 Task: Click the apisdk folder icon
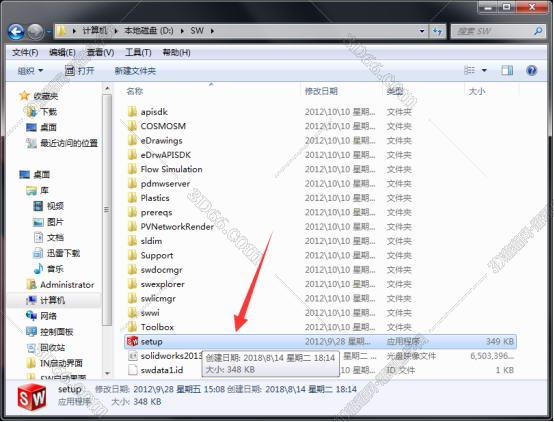coord(132,112)
